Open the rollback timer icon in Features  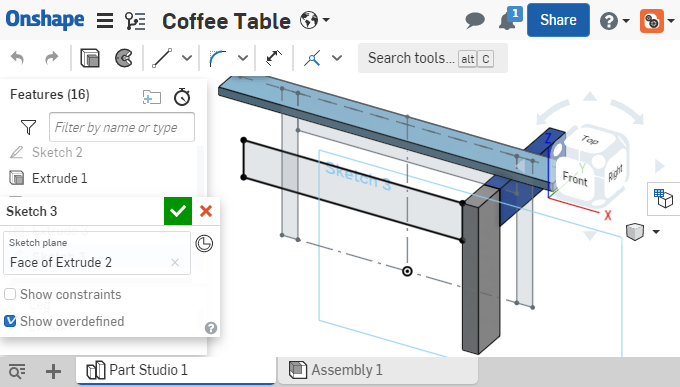(x=182, y=96)
